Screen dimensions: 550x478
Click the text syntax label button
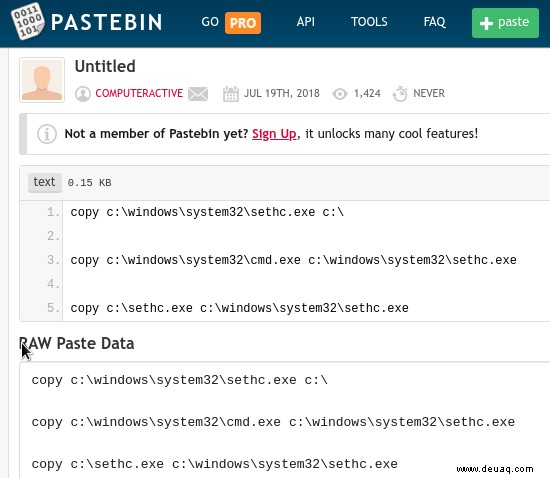(45, 182)
